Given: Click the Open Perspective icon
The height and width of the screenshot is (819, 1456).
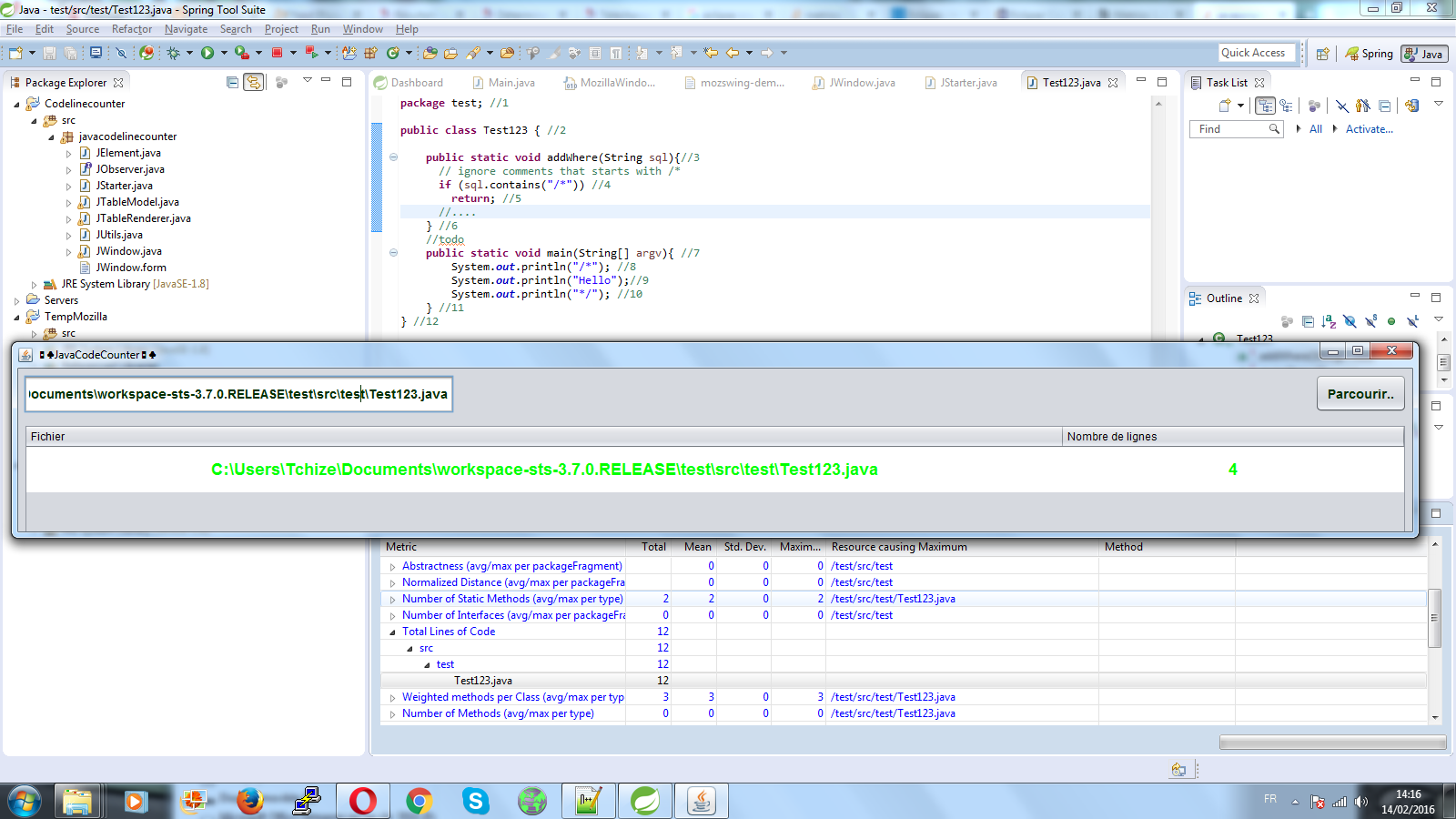Looking at the screenshot, I should point(1323,54).
